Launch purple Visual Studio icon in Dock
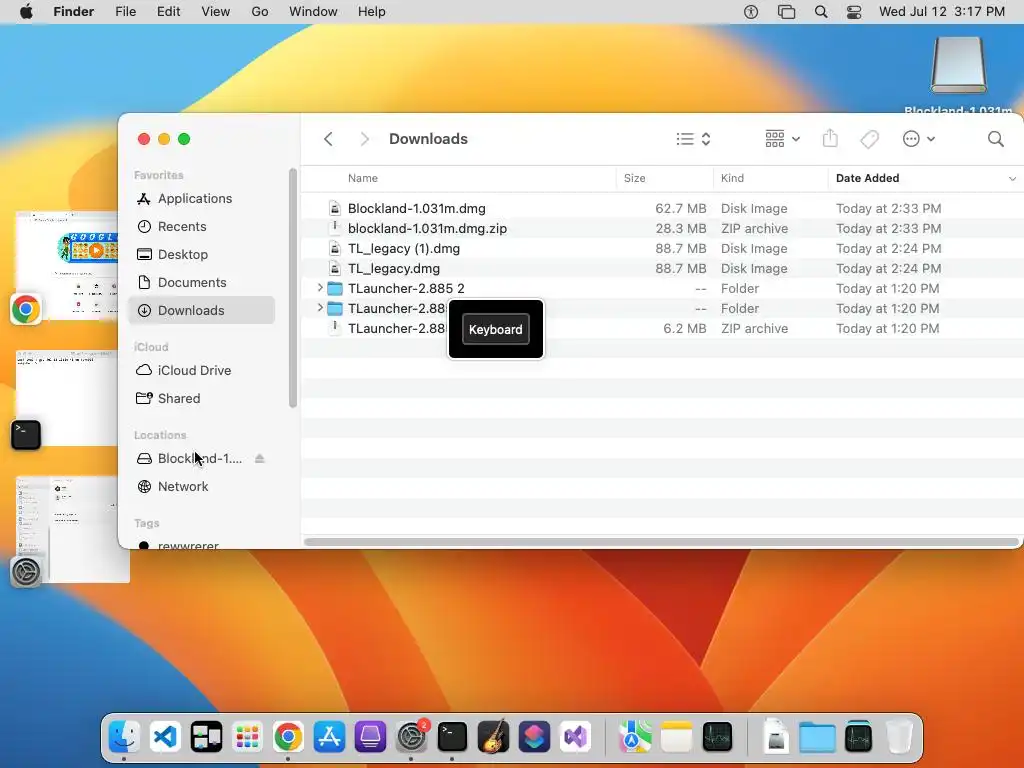Screen dimensions: 1024x768 575,737
